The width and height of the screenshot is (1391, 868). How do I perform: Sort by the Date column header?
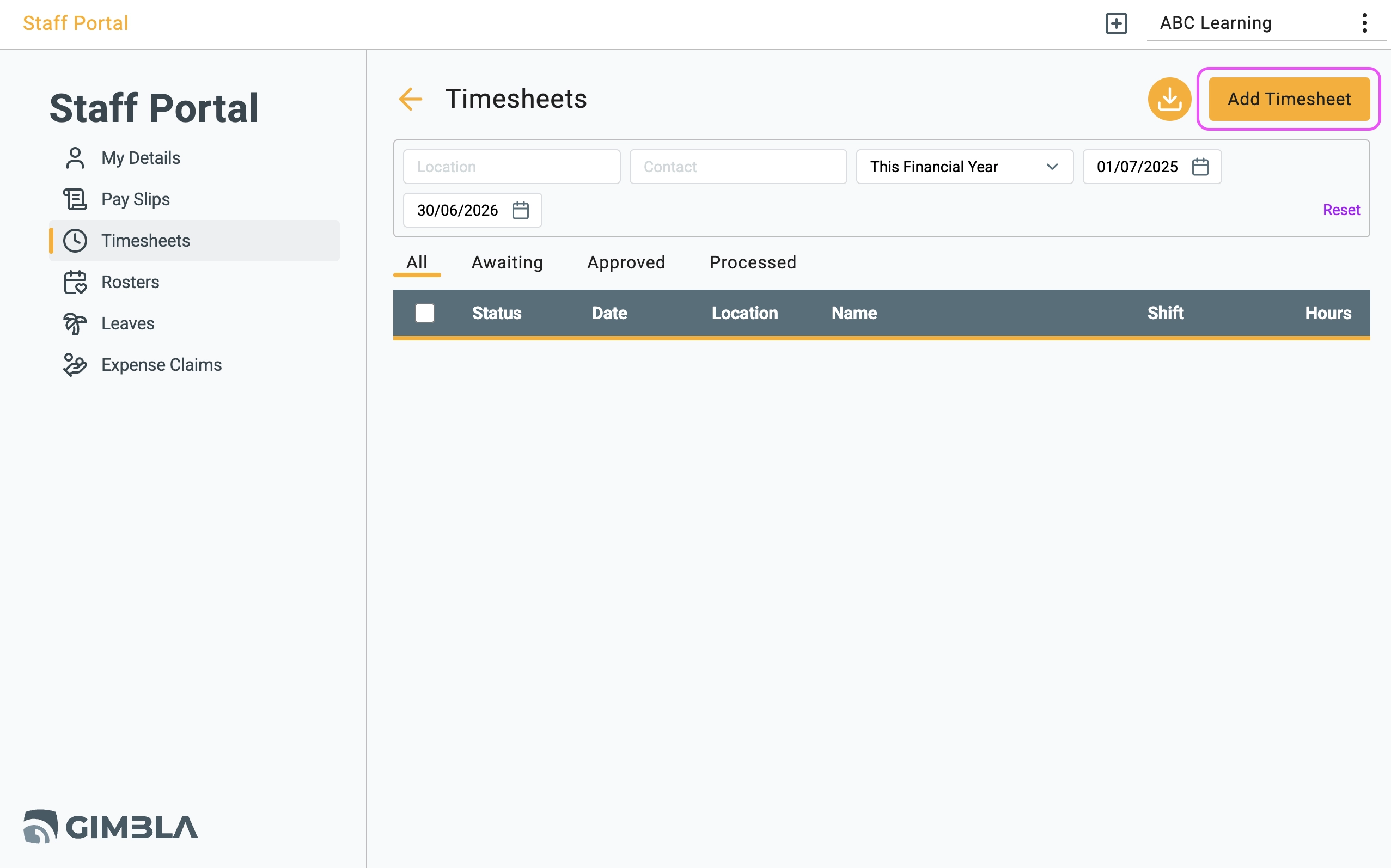pyautogui.click(x=609, y=314)
